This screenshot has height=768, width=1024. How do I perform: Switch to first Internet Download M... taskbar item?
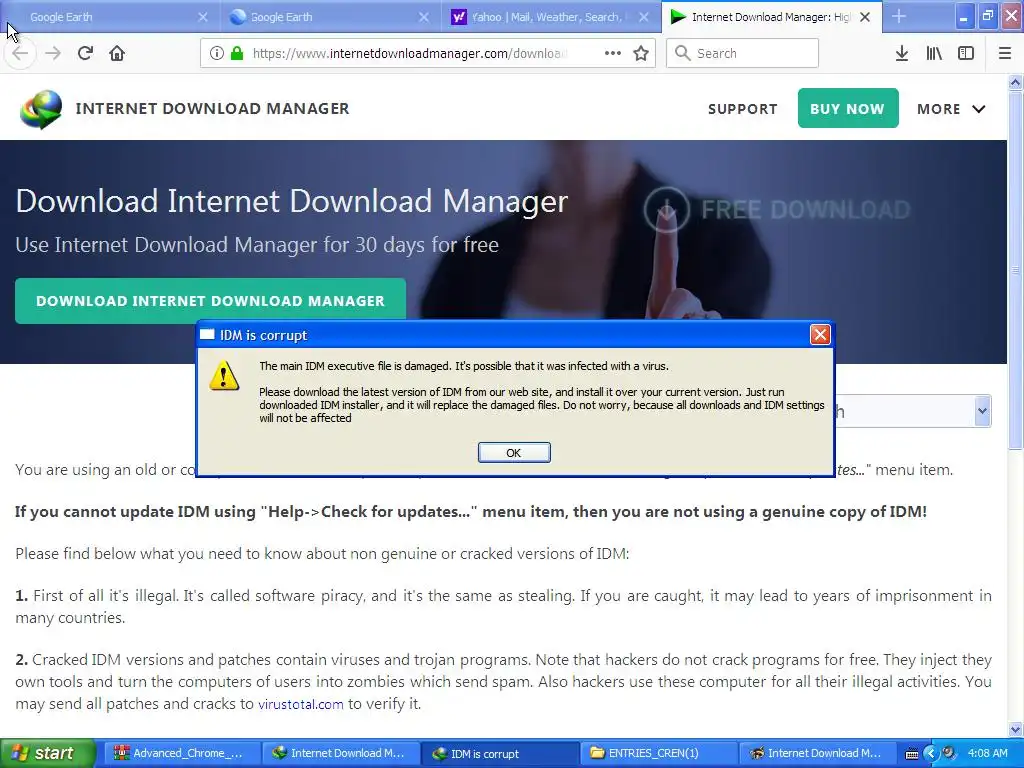pos(340,754)
